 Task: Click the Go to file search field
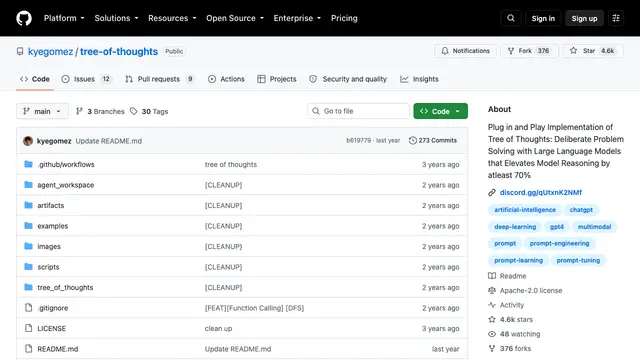[358, 111]
